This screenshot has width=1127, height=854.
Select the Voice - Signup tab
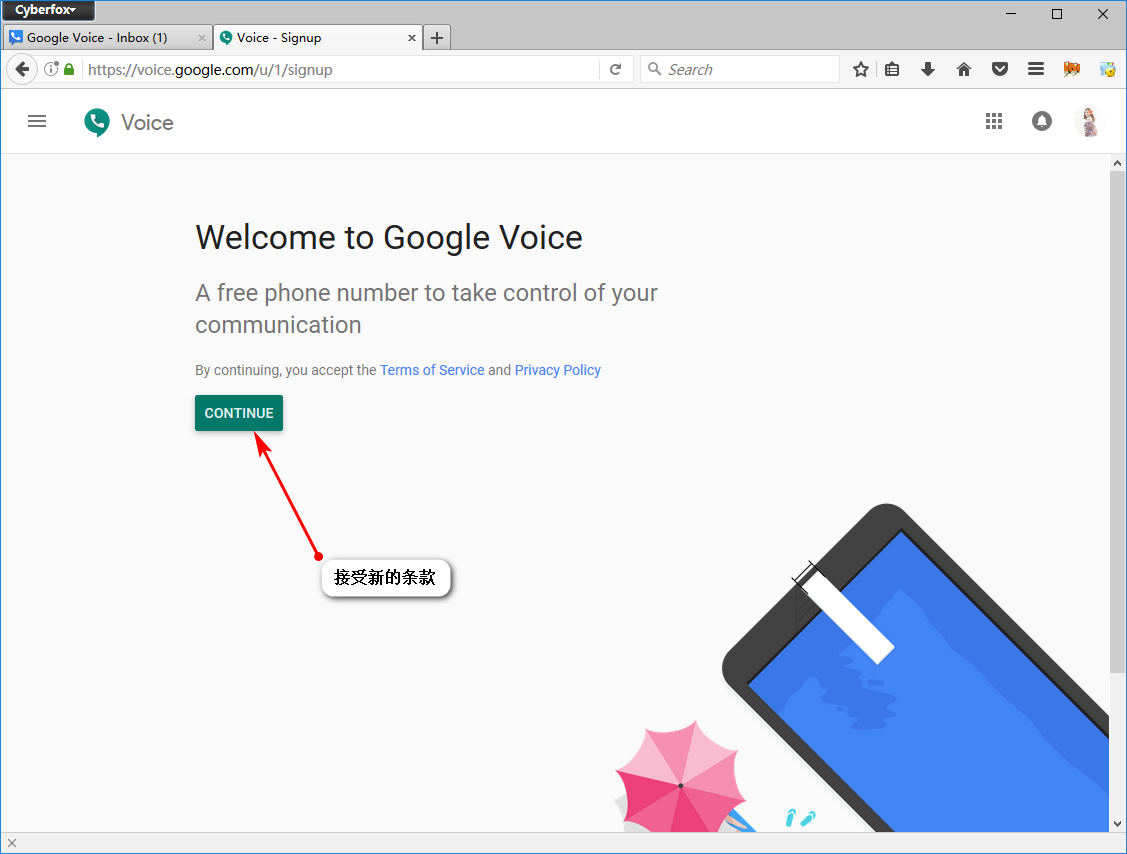[318, 37]
